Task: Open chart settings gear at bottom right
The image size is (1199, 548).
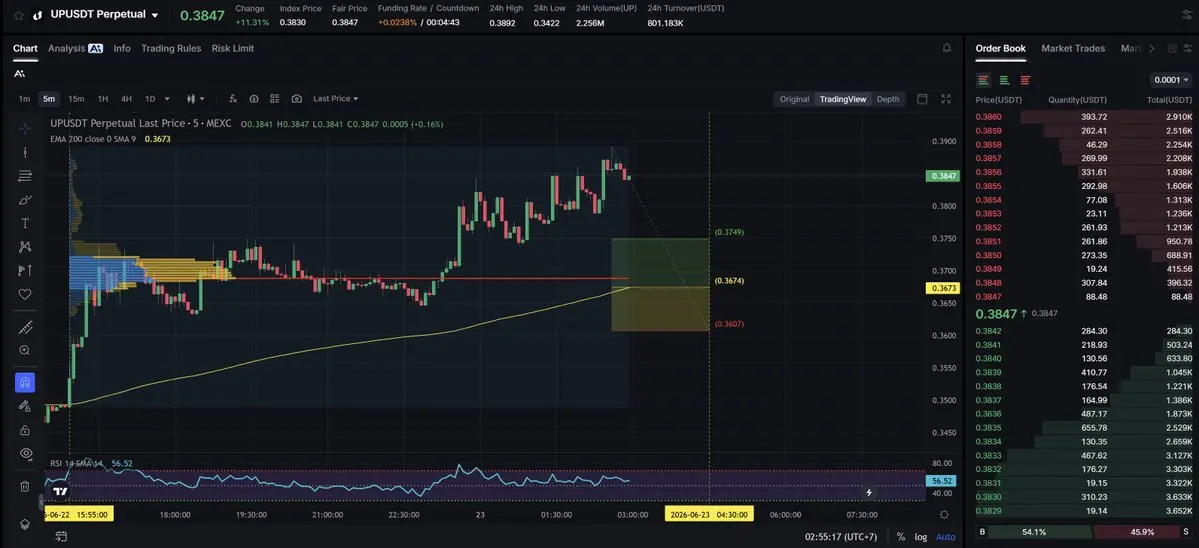Action: [x=944, y=514]
